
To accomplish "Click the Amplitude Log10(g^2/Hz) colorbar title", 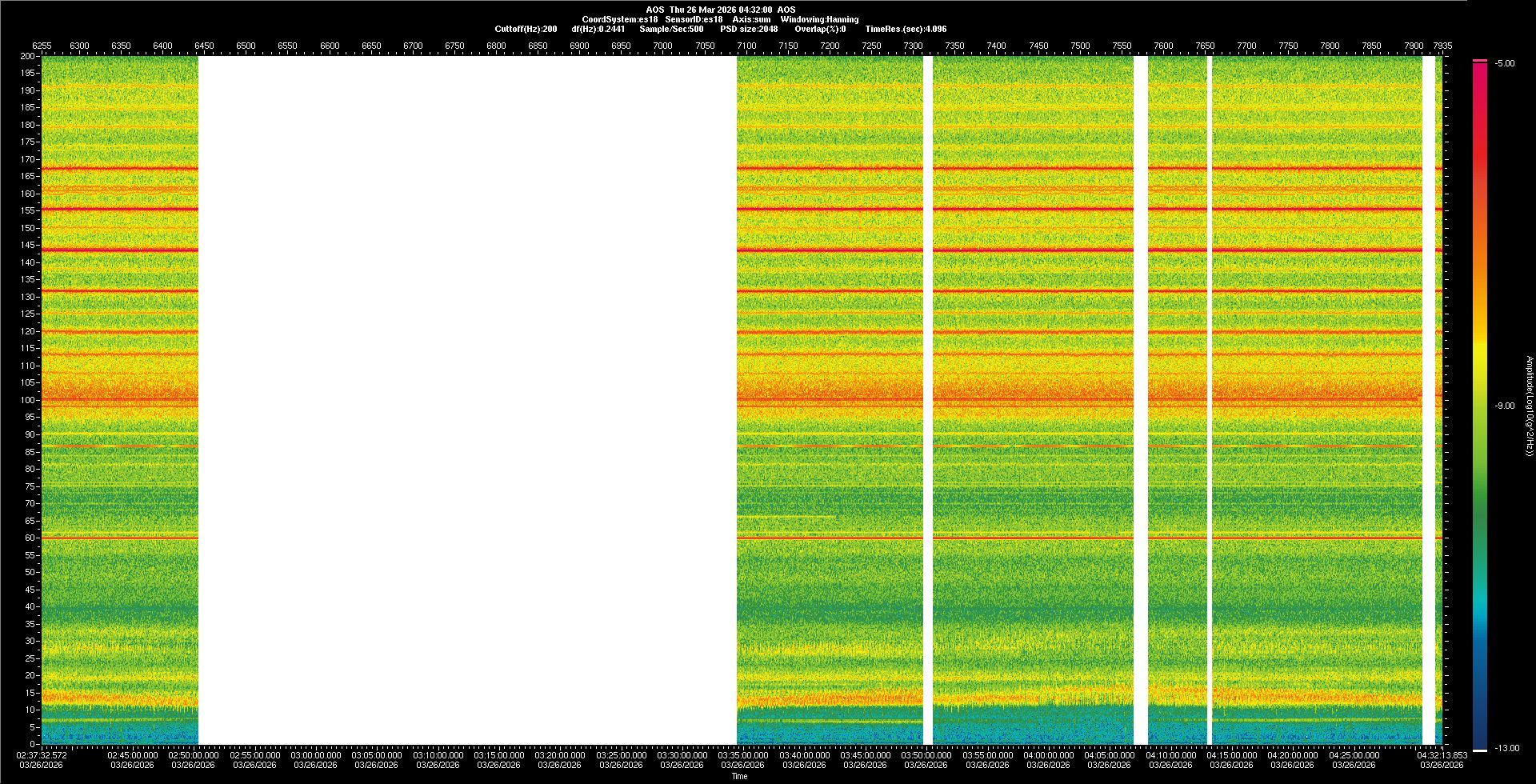I will (1529, 406).
